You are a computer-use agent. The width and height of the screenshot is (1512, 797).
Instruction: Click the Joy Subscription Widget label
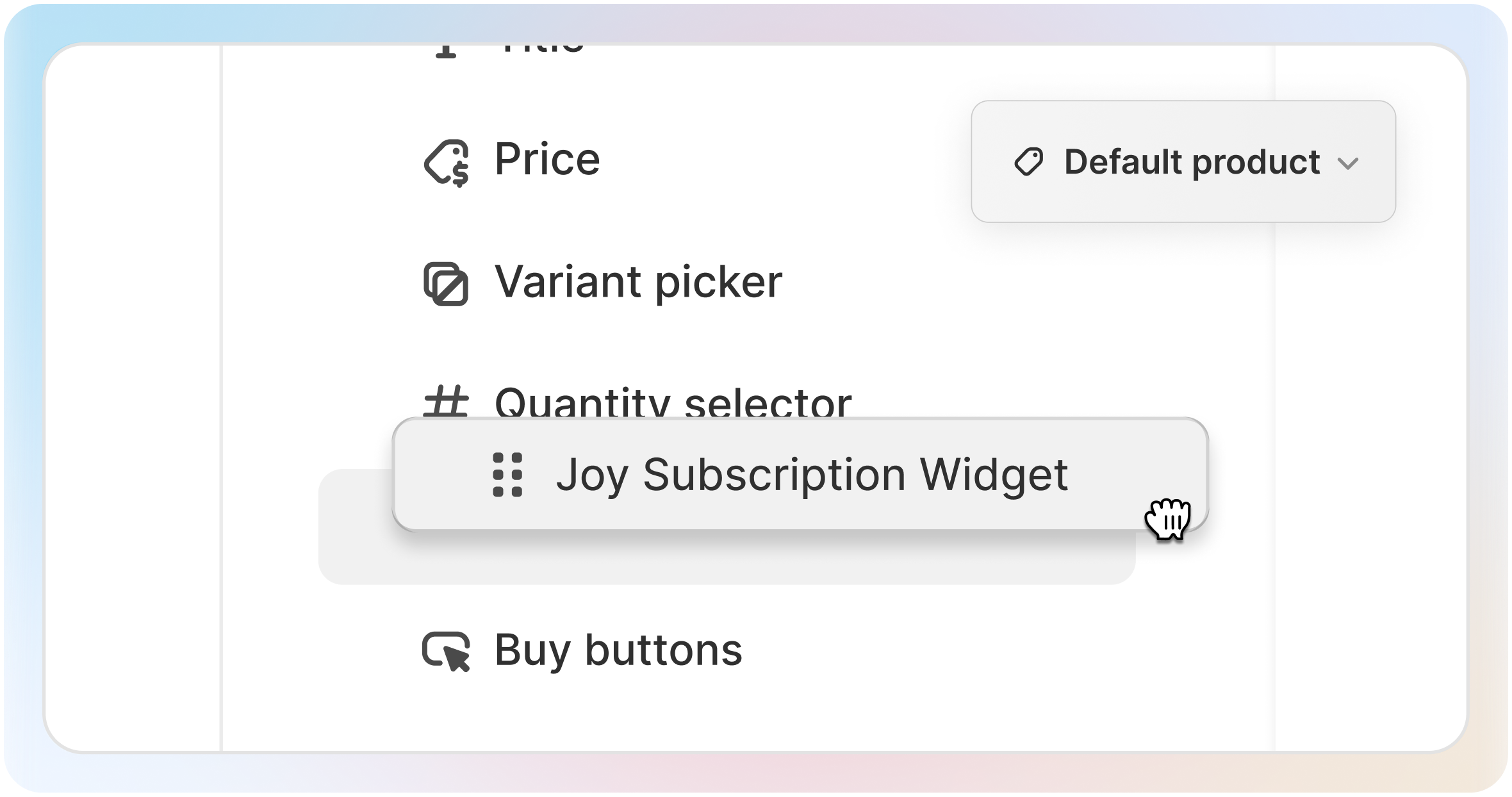point(812,475)
